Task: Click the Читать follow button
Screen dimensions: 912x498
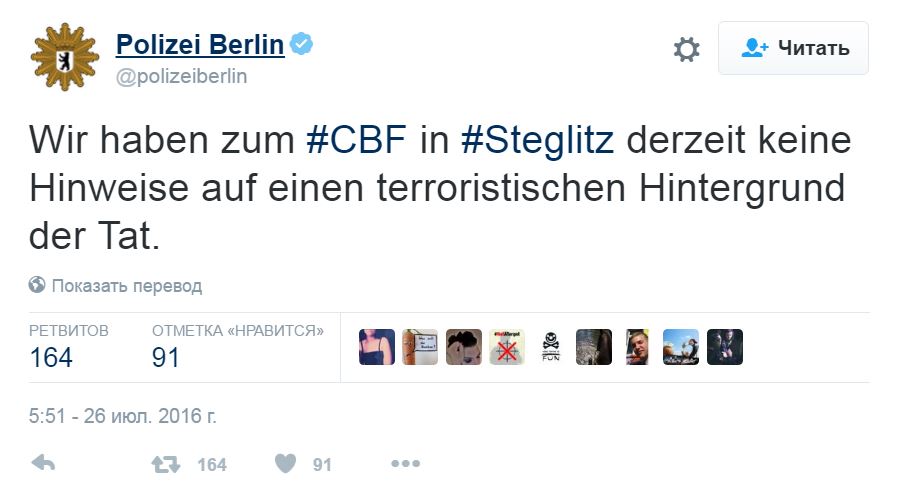Action: tap(793, 48)
